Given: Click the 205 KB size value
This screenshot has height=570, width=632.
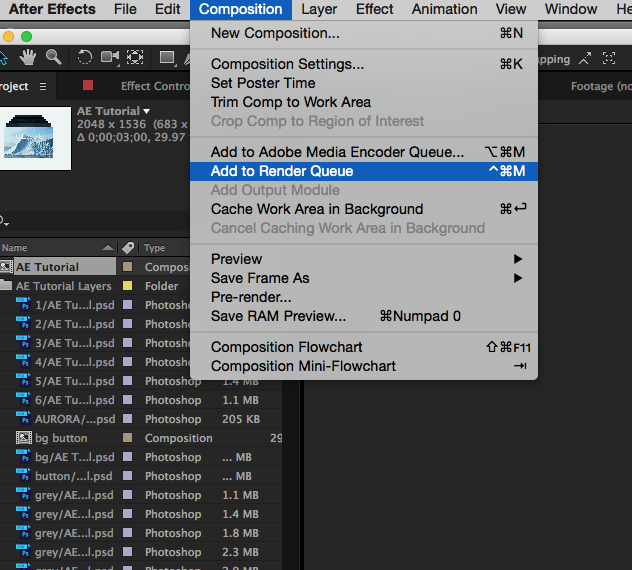Looking at the screenshot, I should 241,419.
